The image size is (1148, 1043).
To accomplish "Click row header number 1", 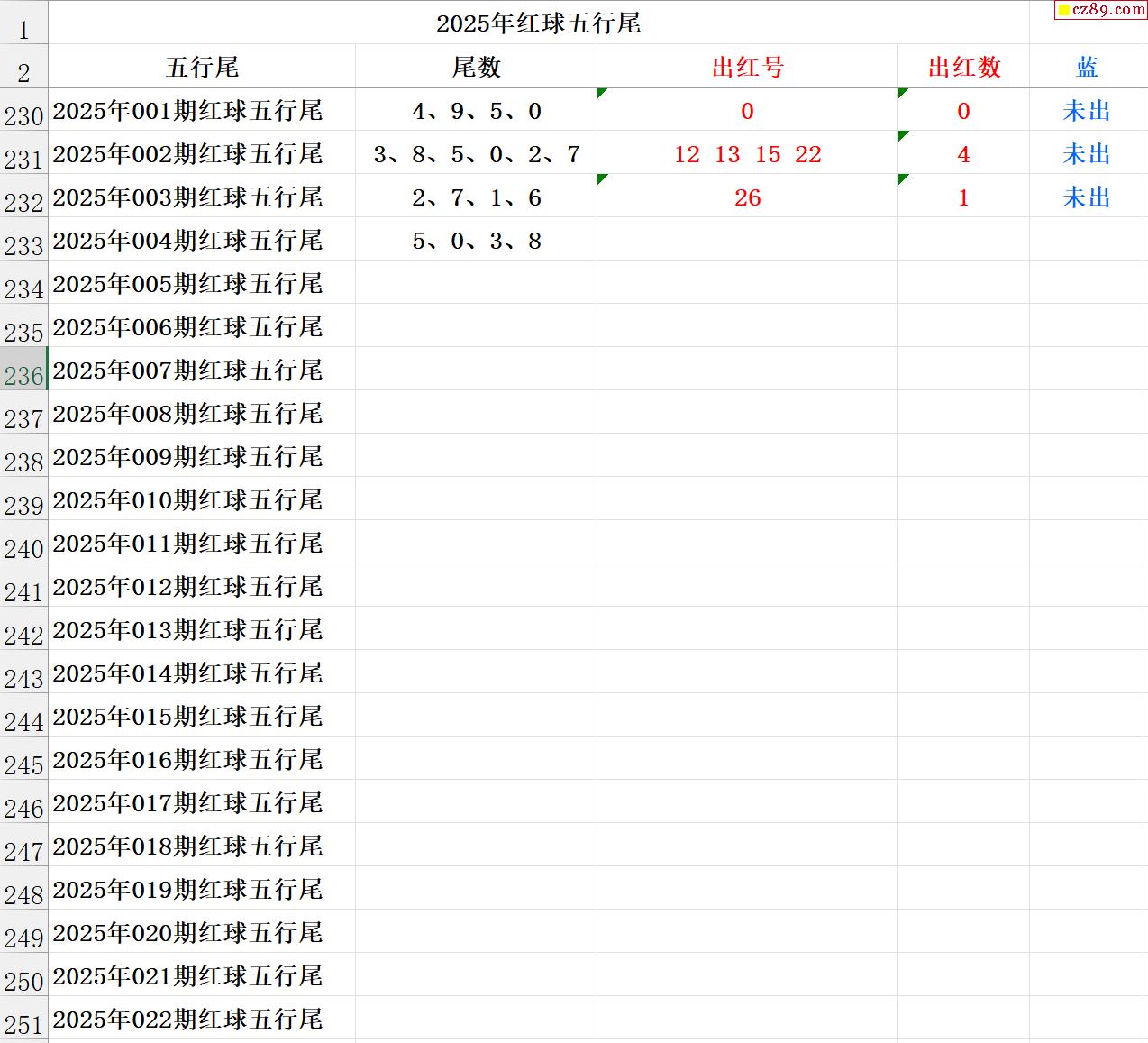I will coord(23,29).
